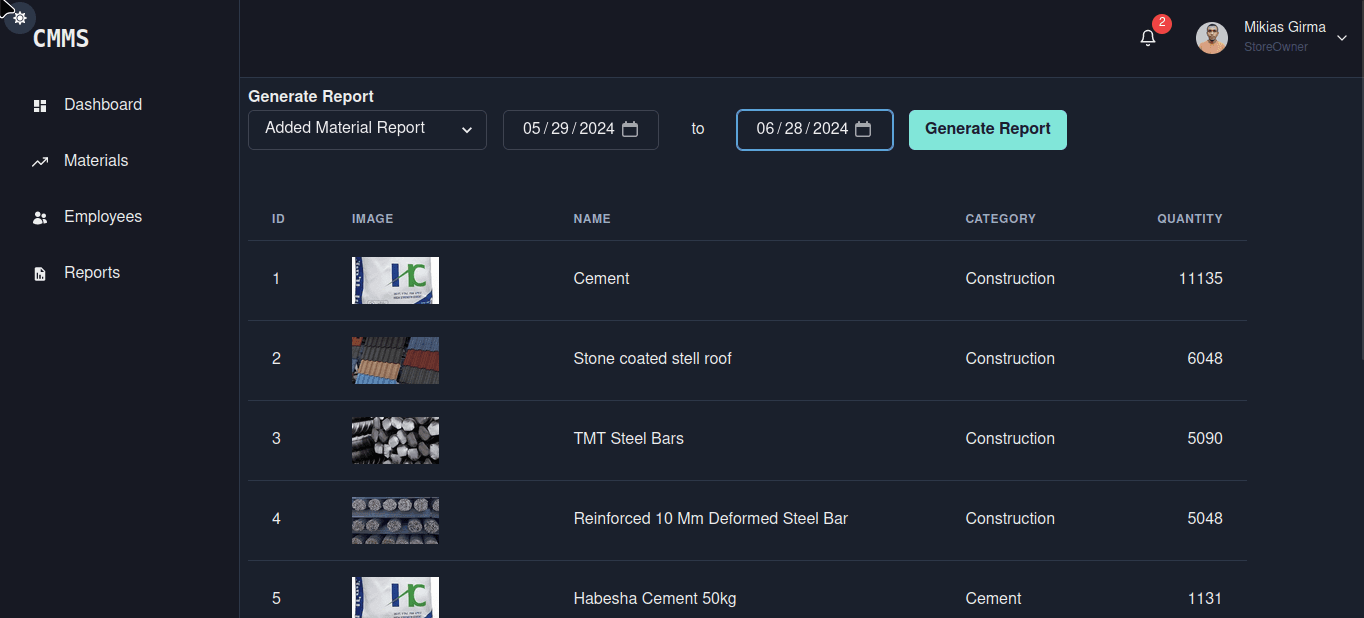Open the end date calendar picker icon
The height and width of the screenshot is (618, 1364).
click(x=863, y=129)
